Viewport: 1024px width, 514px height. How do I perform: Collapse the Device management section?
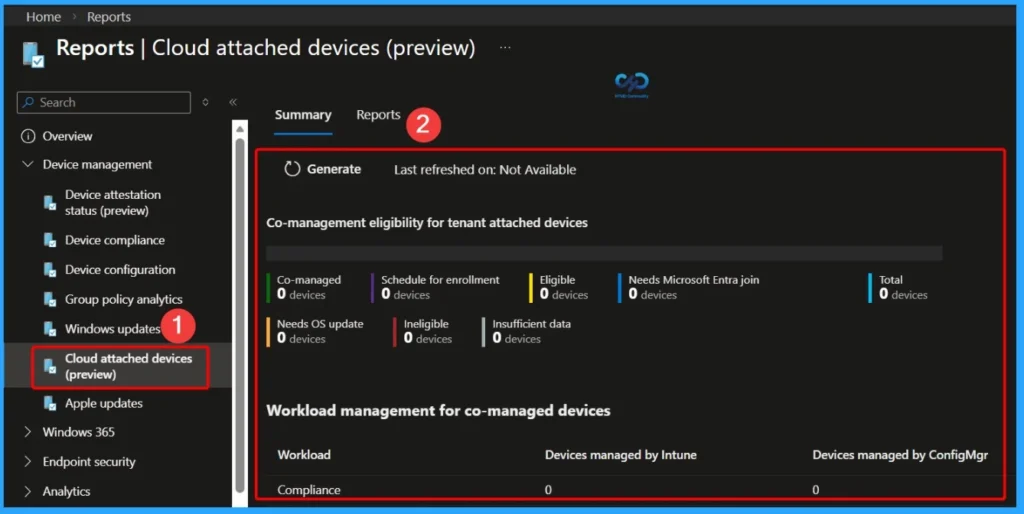coord(28,165)
